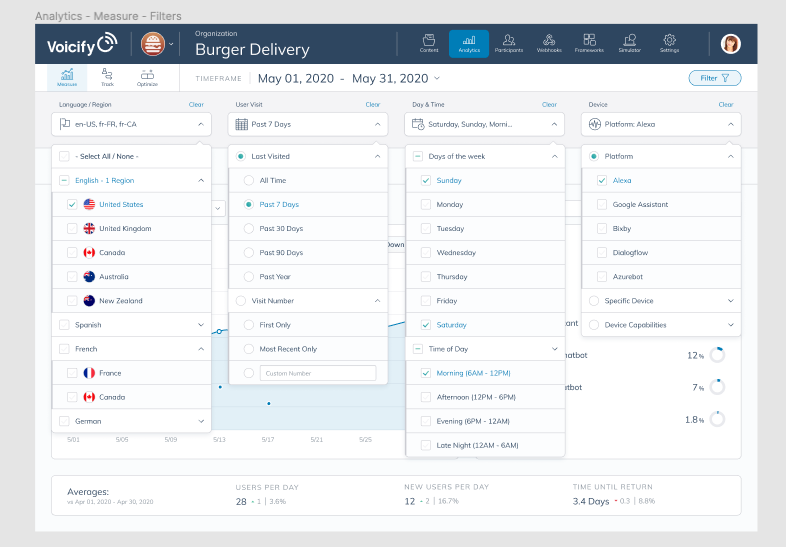The height and width of the screenshot is (547, 786).
Task: Click the 12% circular progress indicator
Action: 717,354
